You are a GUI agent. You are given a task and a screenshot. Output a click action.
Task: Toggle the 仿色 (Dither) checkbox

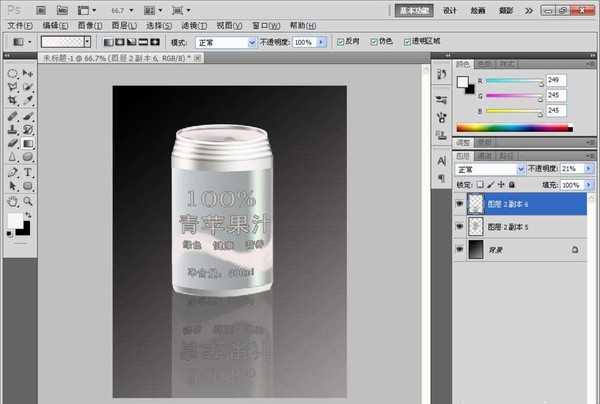[373, 42]
